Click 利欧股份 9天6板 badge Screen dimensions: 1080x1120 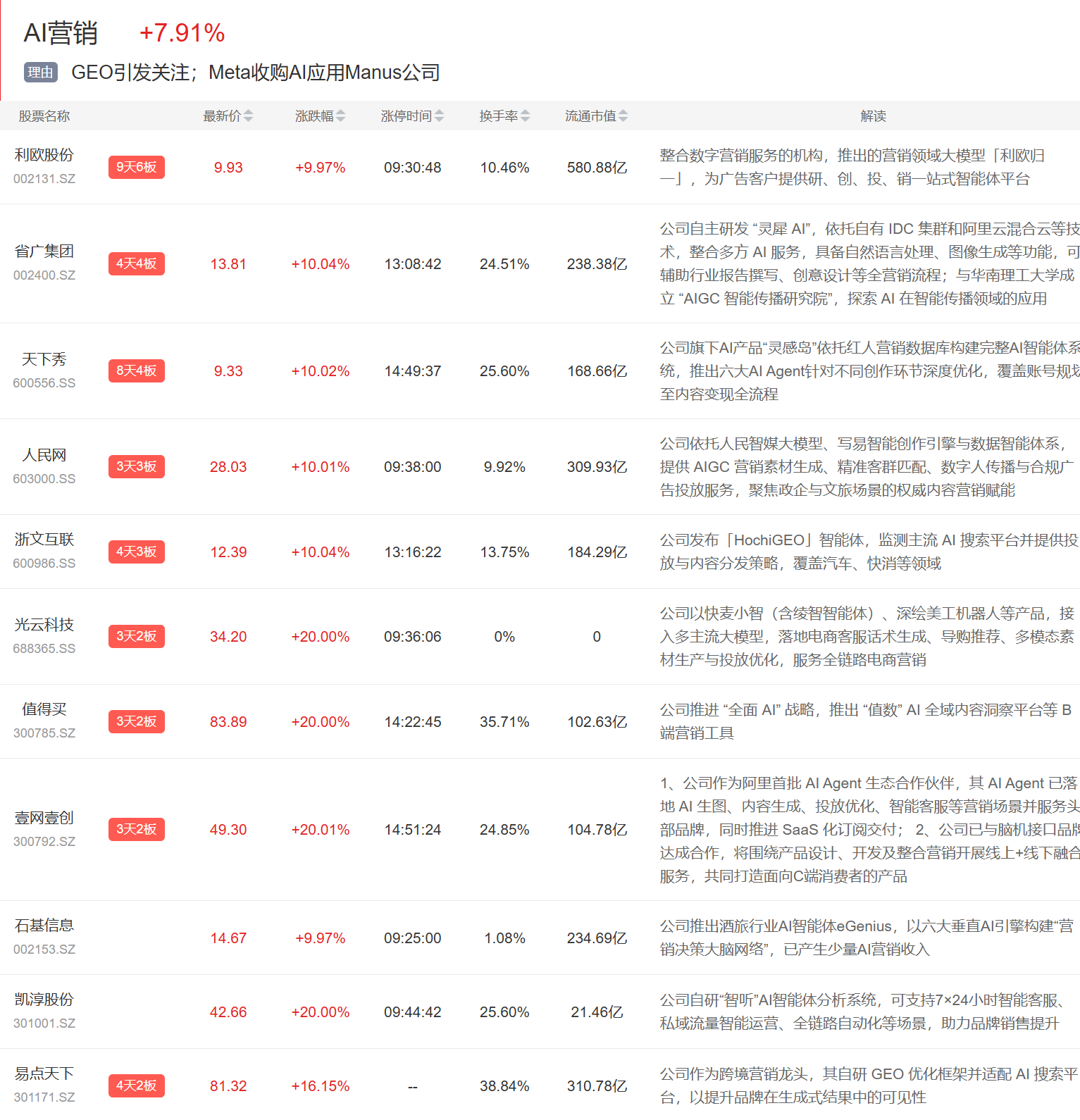[136, 168]
